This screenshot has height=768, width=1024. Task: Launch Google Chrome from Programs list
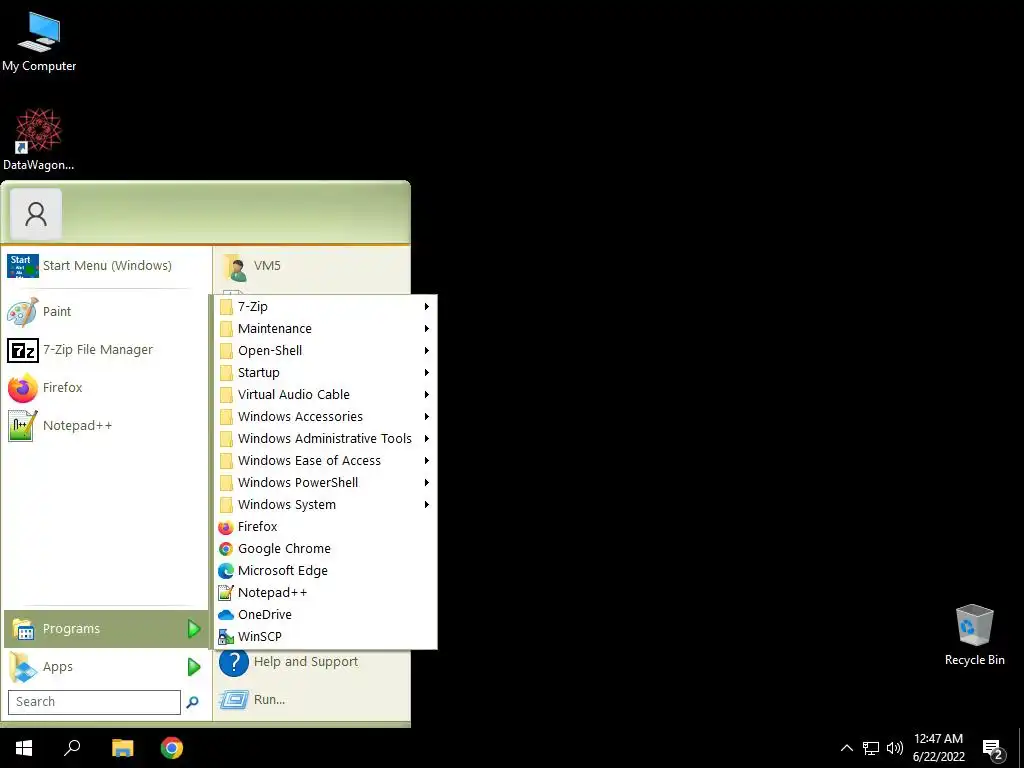coord(325,549)
